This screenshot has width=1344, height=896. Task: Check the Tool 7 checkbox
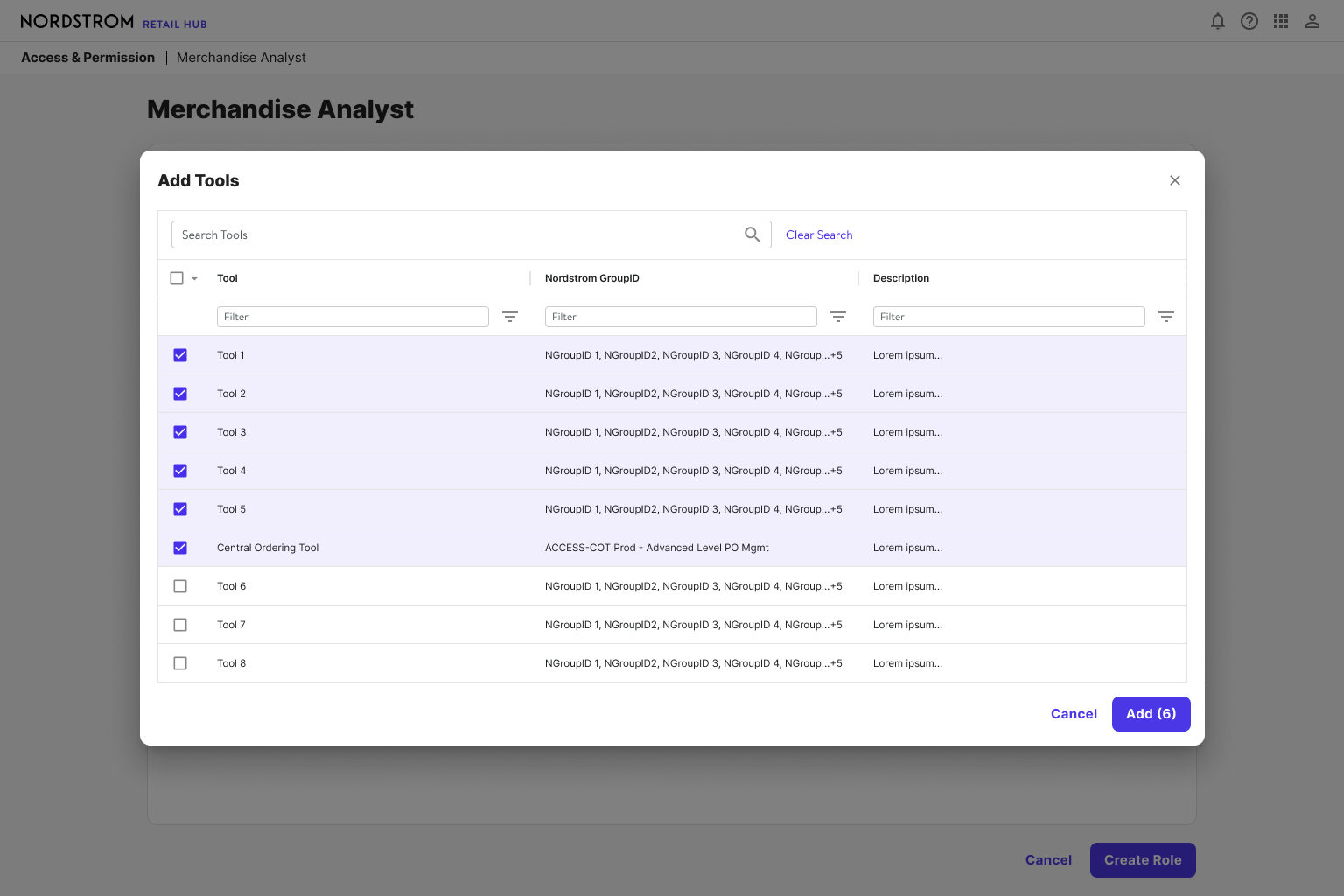pos(180,625)
